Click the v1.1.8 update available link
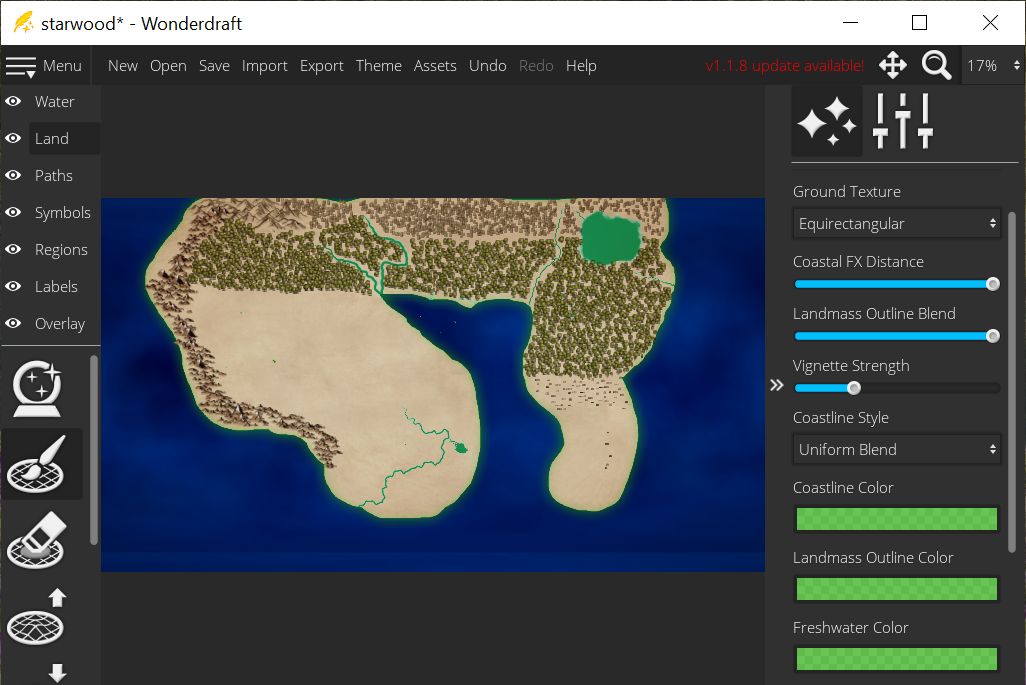The image size is (1026, 685). (x=784, y=66)
